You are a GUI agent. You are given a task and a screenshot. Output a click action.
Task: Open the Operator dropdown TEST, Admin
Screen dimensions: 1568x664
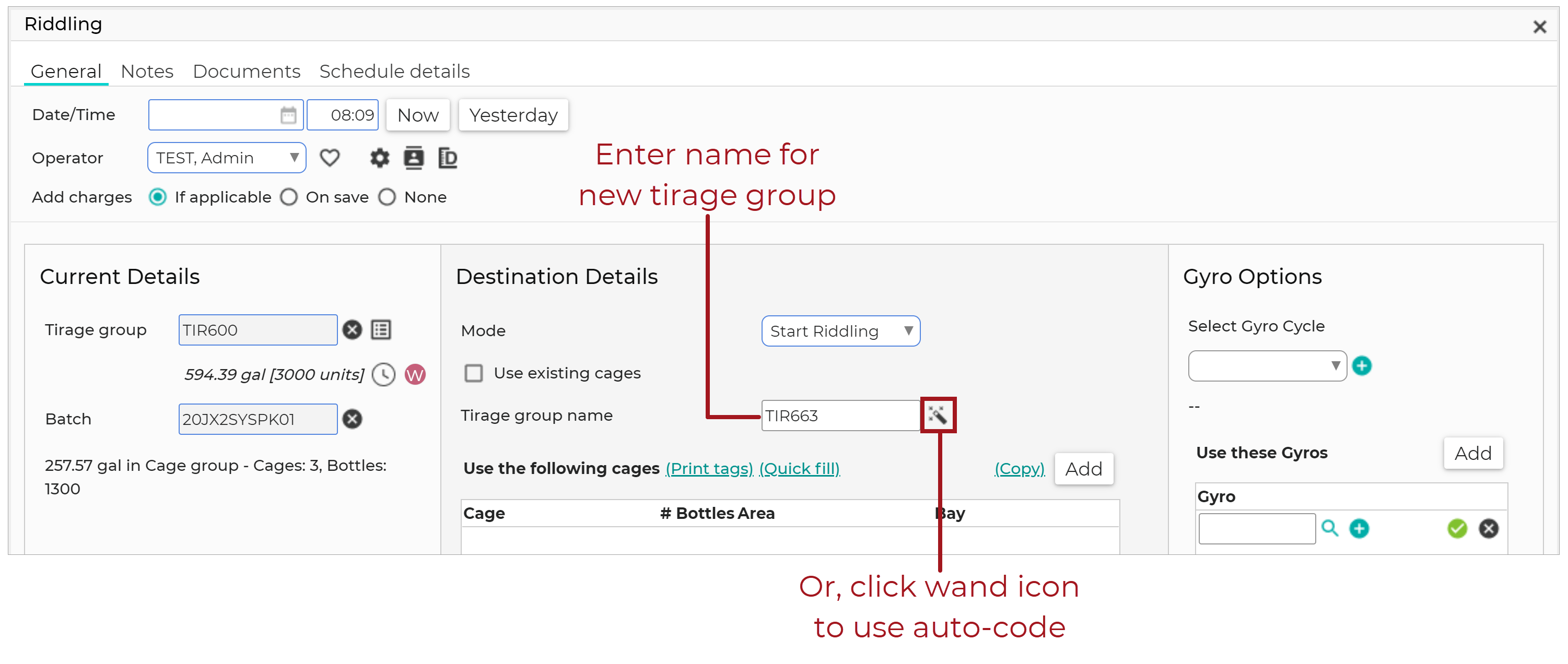pyautogui.click(x=227, y=158)
